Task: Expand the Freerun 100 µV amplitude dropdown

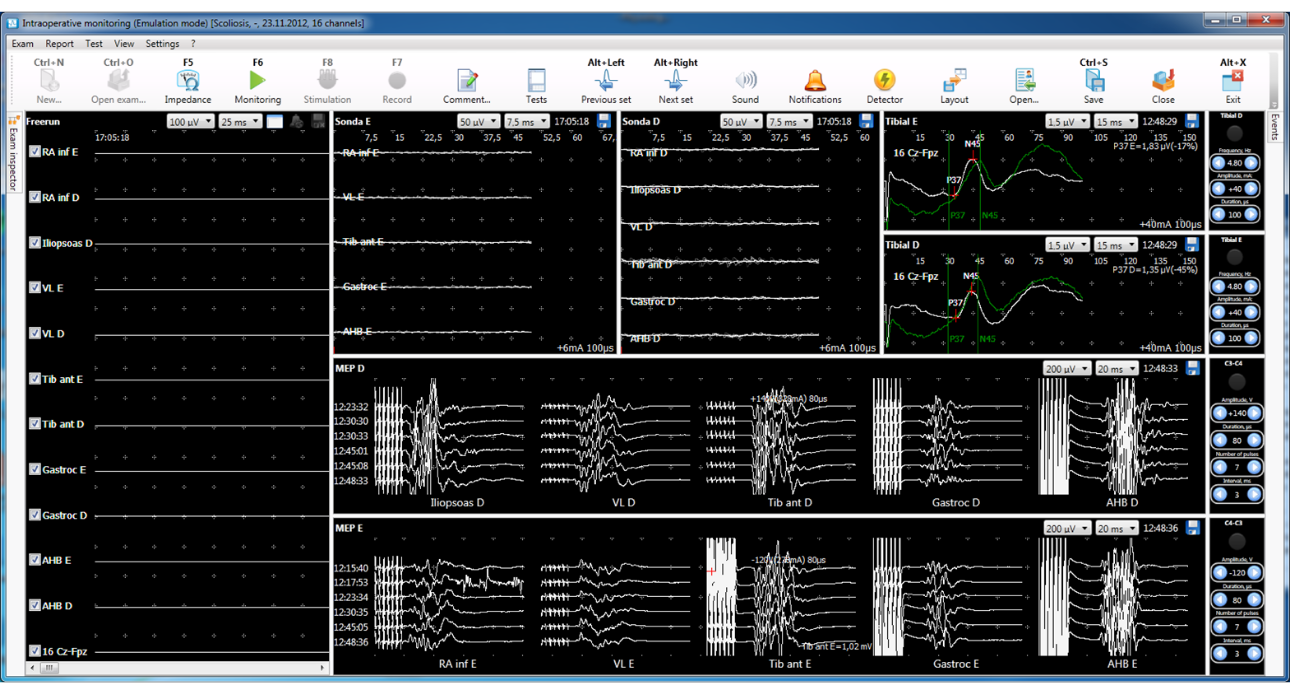Action: tap(190, 122)
